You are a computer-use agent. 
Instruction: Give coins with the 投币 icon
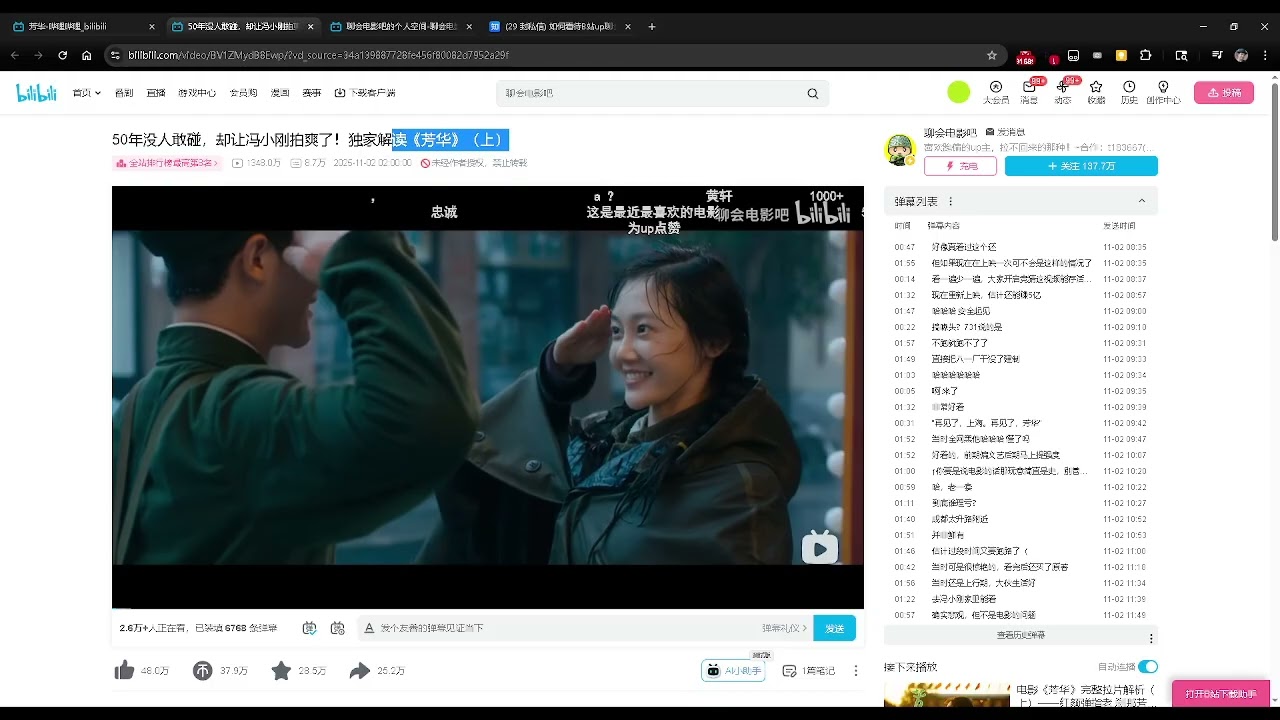(203, 670)
